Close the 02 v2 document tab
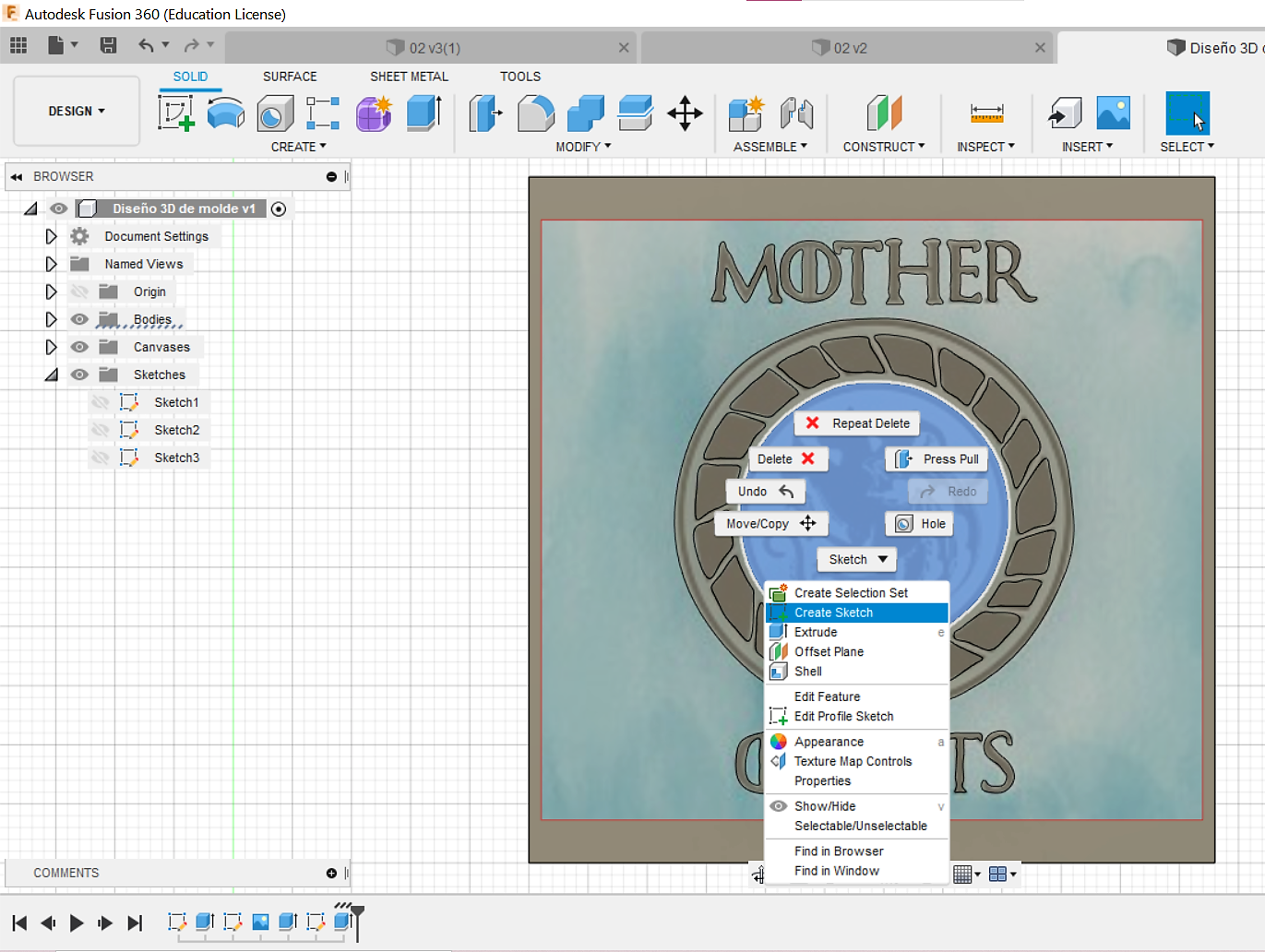This screenshot has width=1265, height=952. [x=1040, y=47]
